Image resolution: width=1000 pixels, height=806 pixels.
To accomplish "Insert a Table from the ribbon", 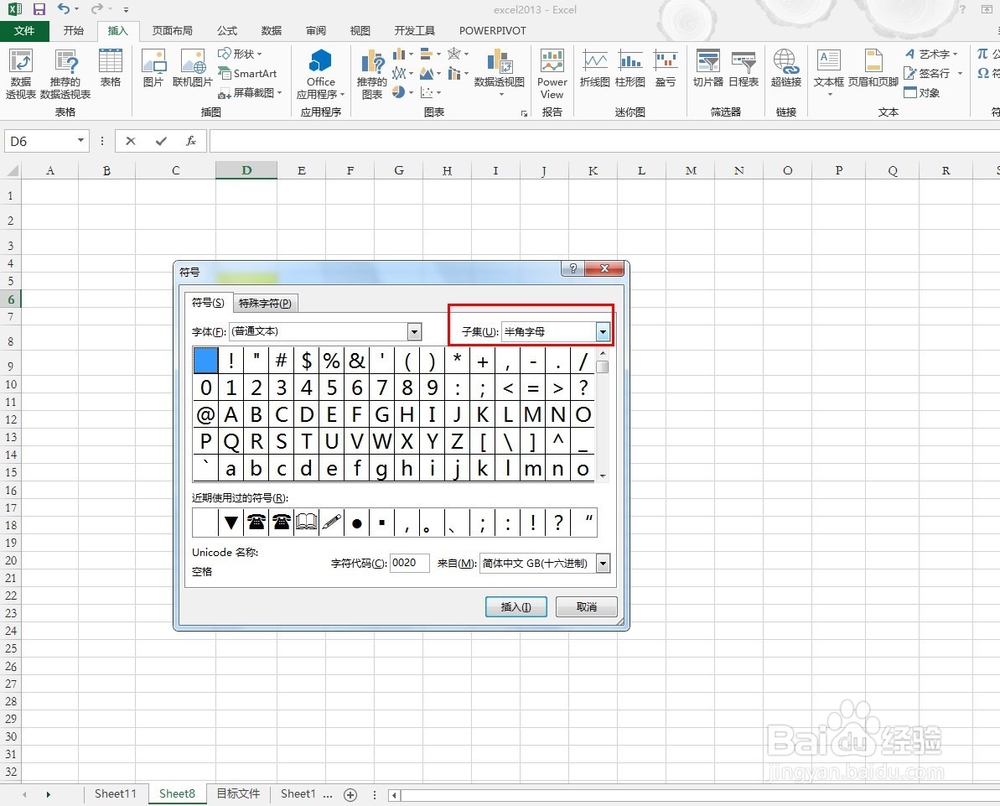I will 110,68.
